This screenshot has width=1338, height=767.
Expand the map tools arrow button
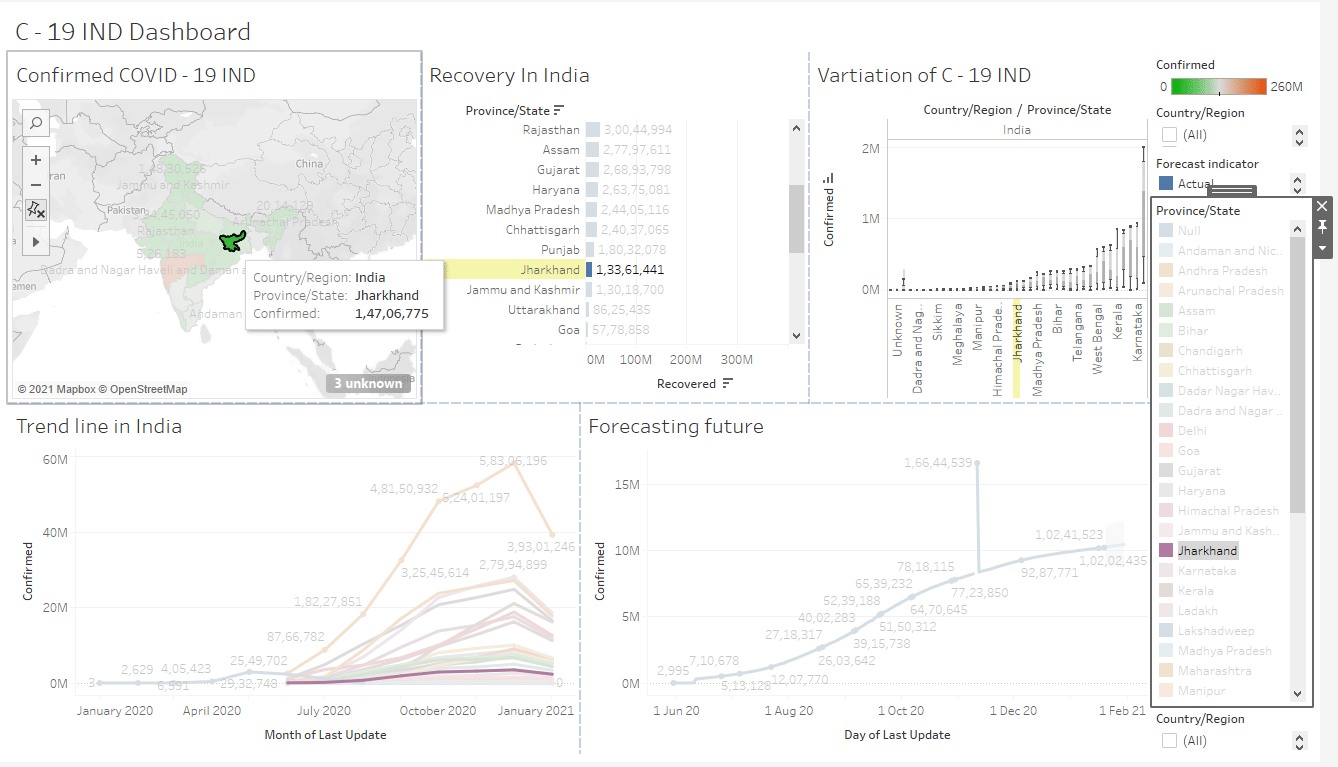click(x=36, y=242)
